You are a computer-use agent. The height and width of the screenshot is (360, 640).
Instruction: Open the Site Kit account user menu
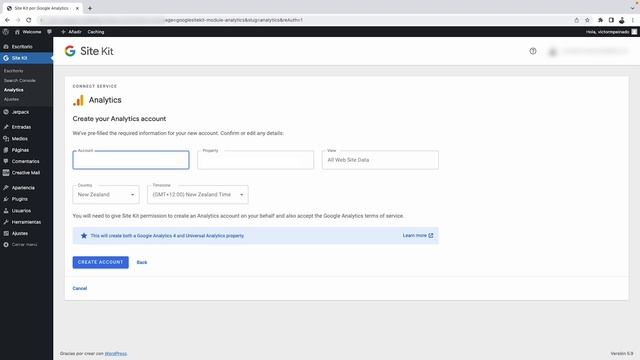click(589, 51)
